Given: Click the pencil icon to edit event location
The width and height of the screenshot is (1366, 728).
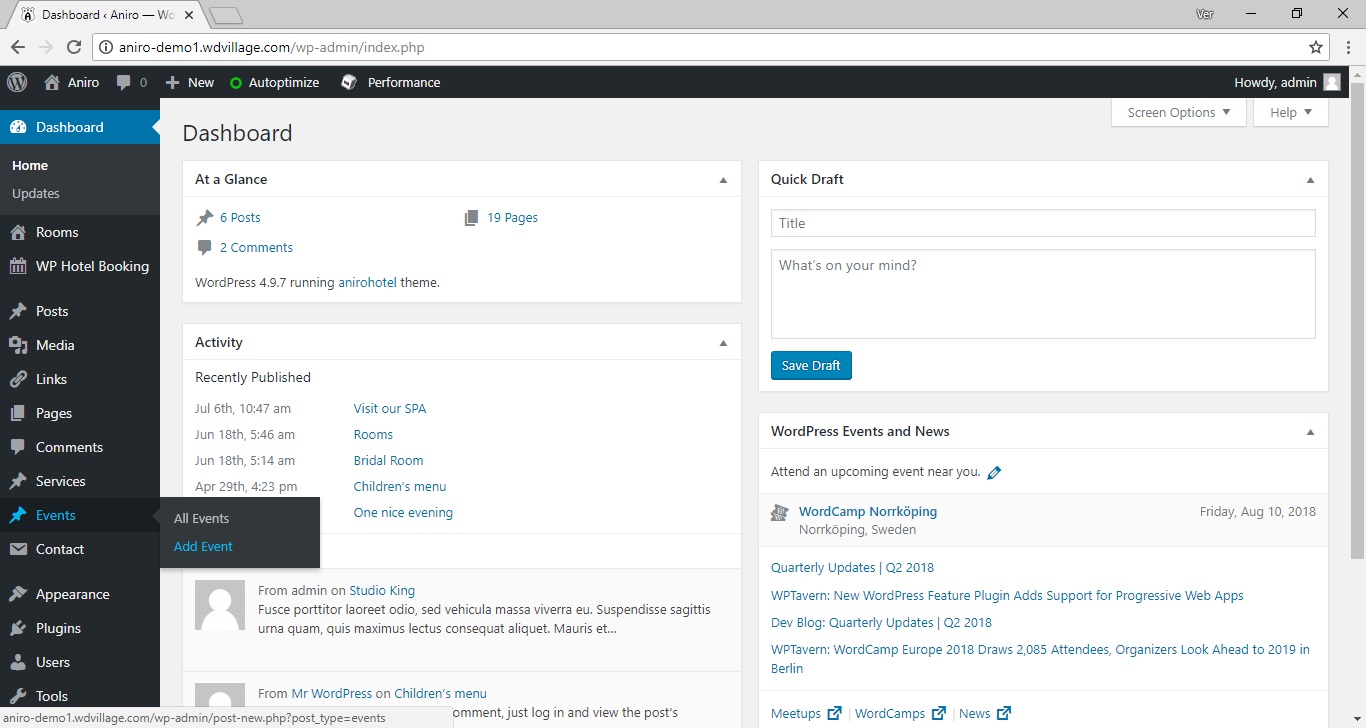Looking at the screenshot, I should 994,473.
